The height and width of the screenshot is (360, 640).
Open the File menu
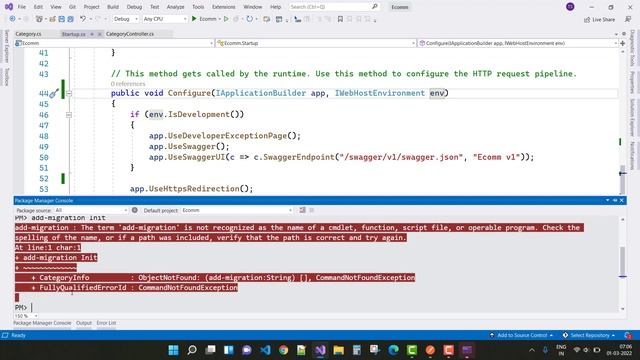22,7
